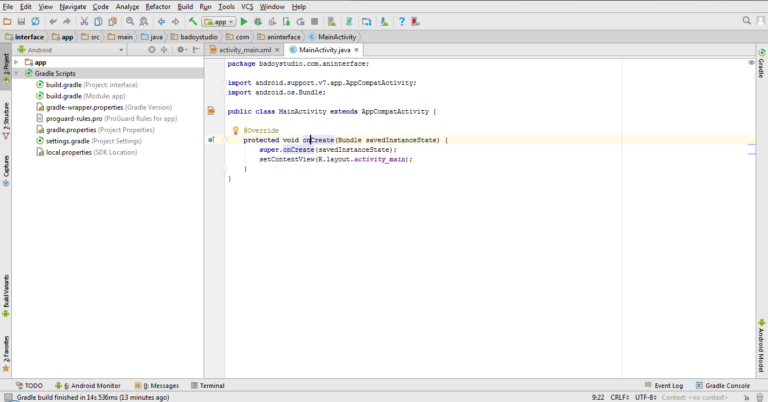Click the green Run app button
The image size is (768, 402).
pyautogui.click(x=245, y=21)
